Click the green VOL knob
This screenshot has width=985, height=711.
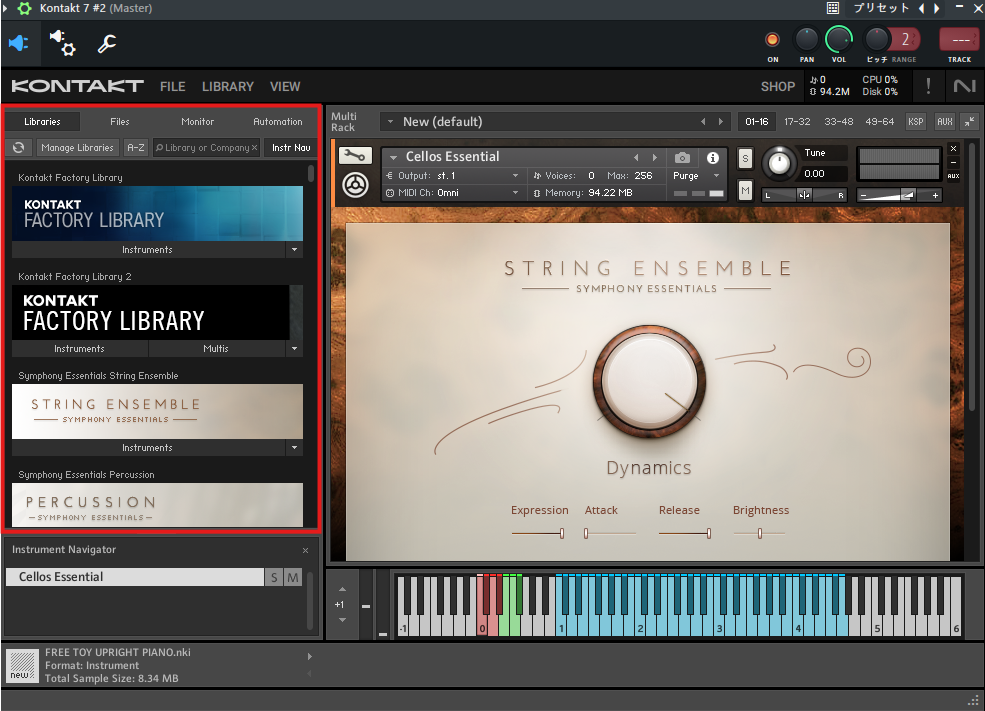[x=839, y=40]
